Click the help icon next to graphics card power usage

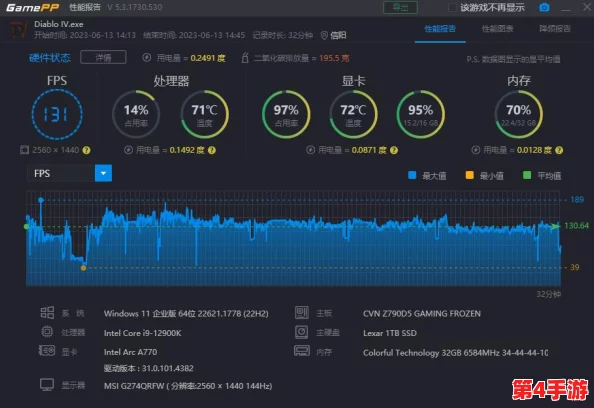pos(394,150)
